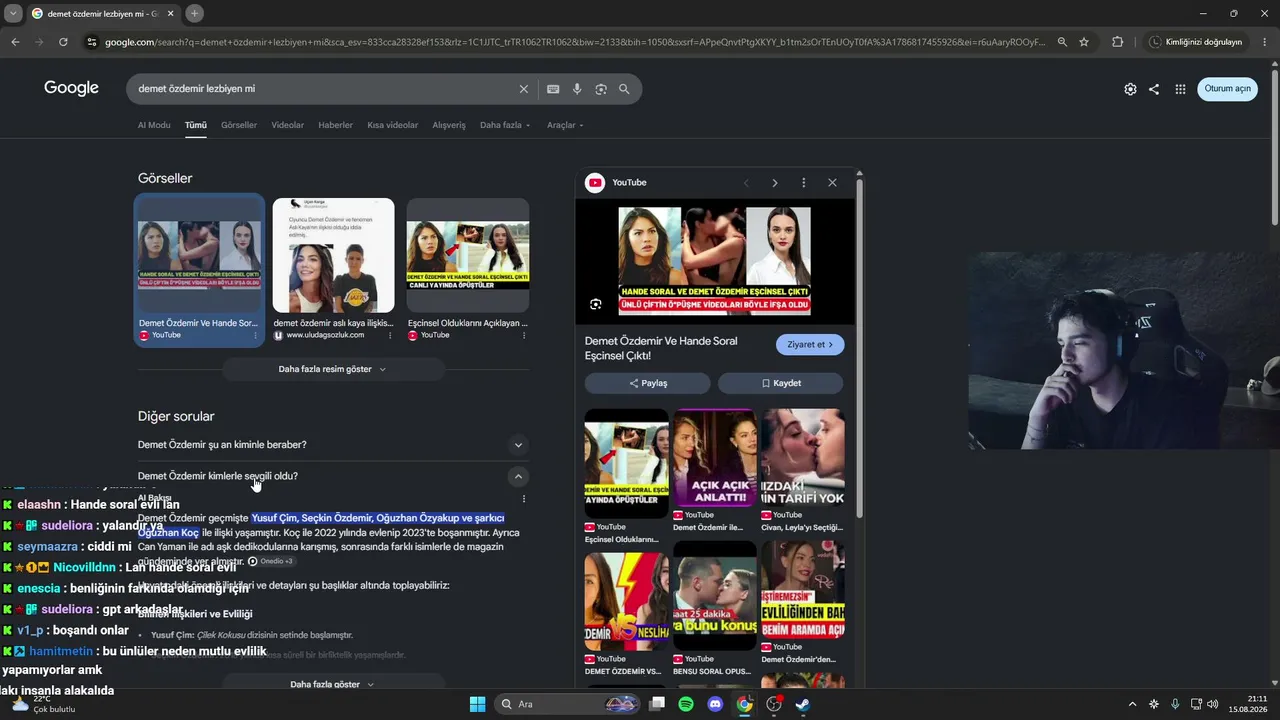Close the image preview panel
The height and width of the screenshot is (720, 1280).
pyautogui.click(x=832, y=183)
